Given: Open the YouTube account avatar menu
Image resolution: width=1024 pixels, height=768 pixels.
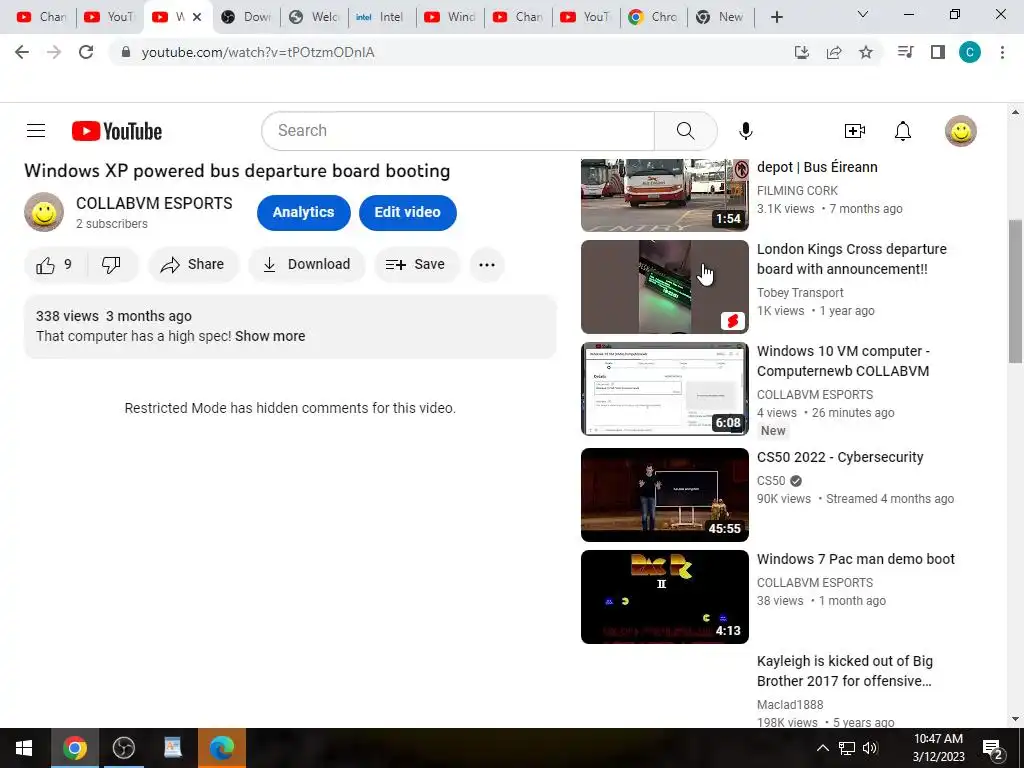Looking at the screenshot, I should coord(961,131).
